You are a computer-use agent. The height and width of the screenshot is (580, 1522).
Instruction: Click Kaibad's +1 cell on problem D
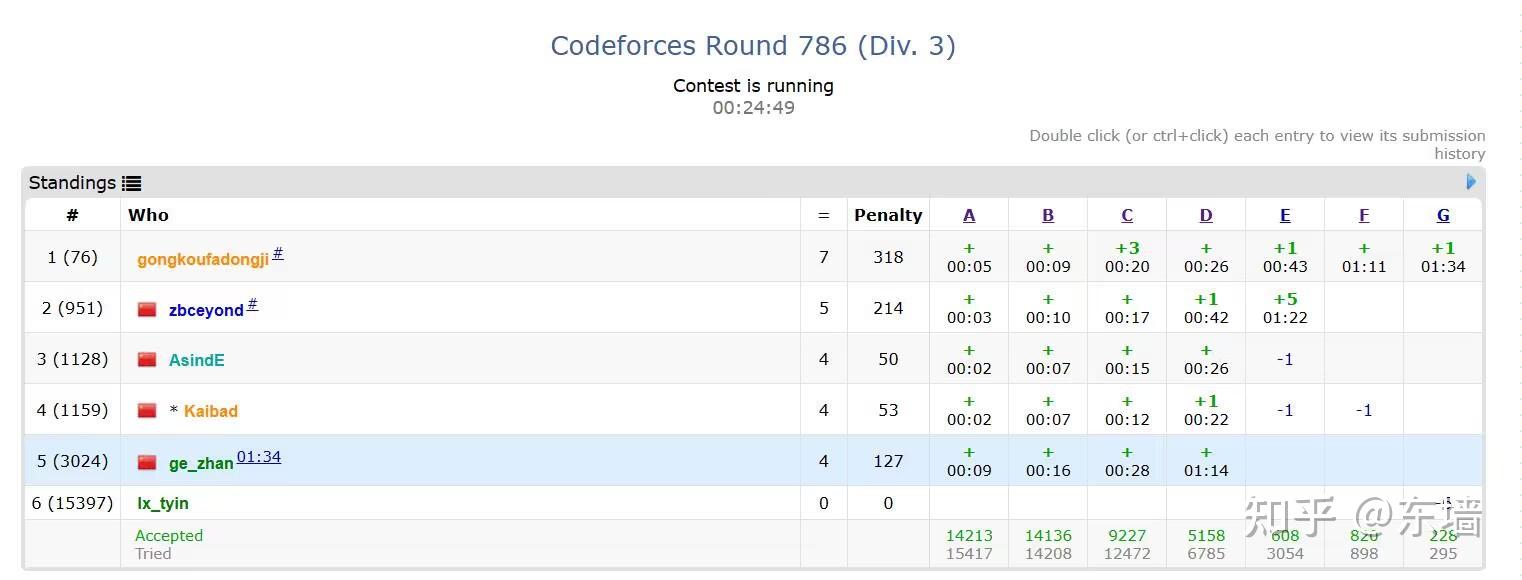click(x=1205, y=410)
